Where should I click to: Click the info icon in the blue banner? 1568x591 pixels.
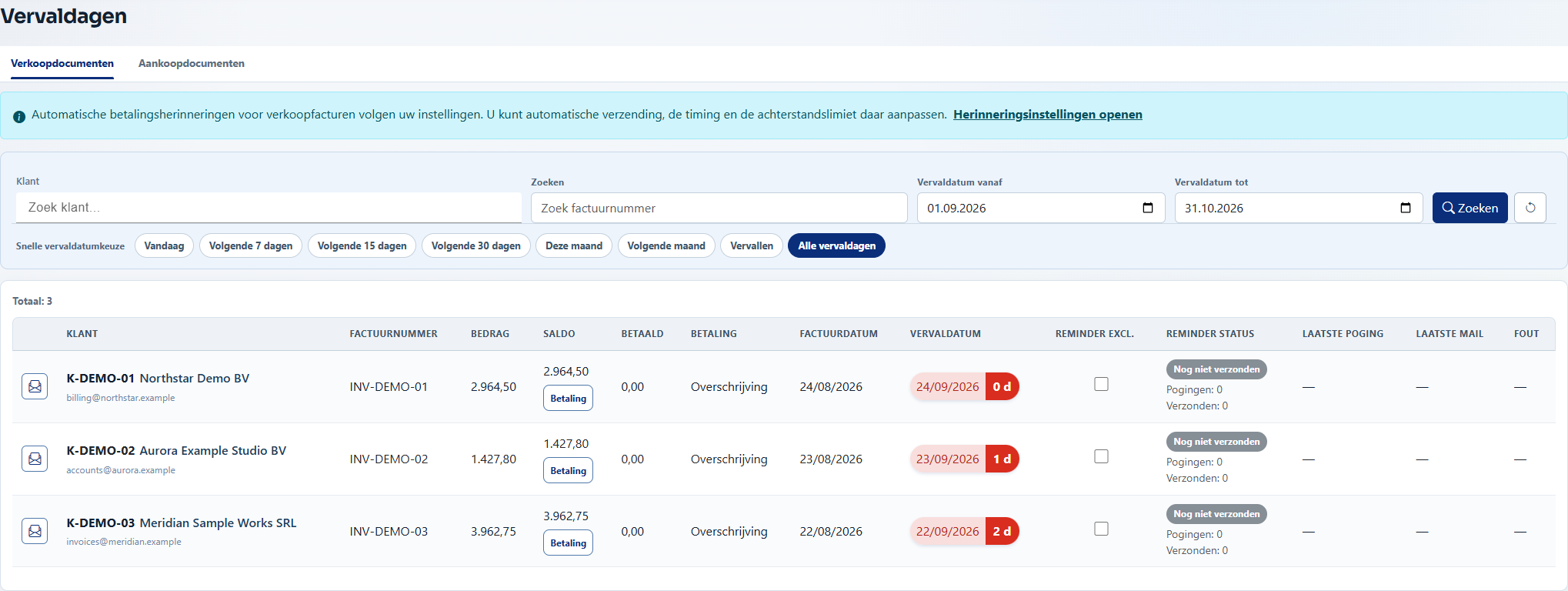pyautogui.click(x=19, y=116)
